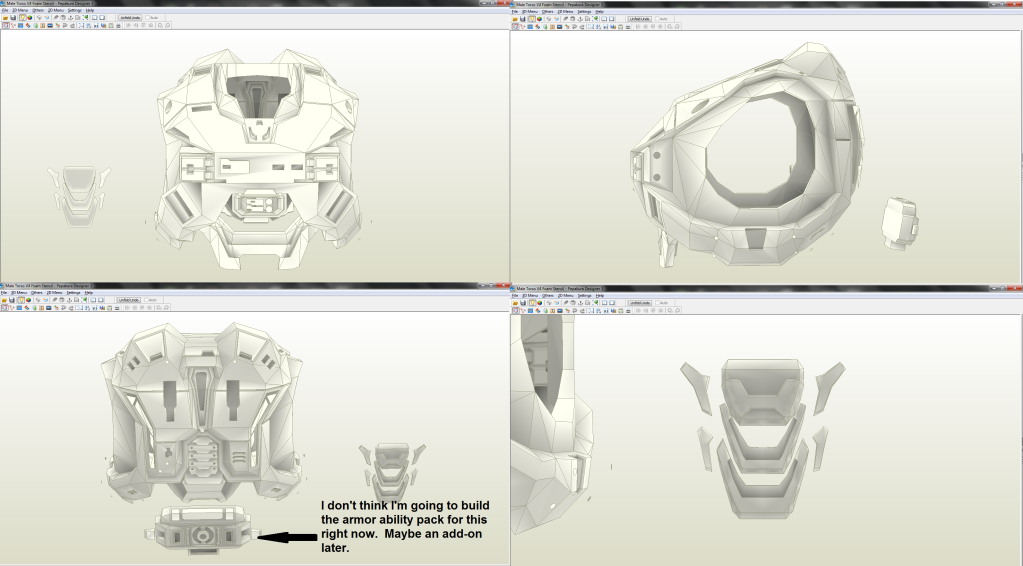Click the Open file icon in top-left window

(x=4, y=18)
